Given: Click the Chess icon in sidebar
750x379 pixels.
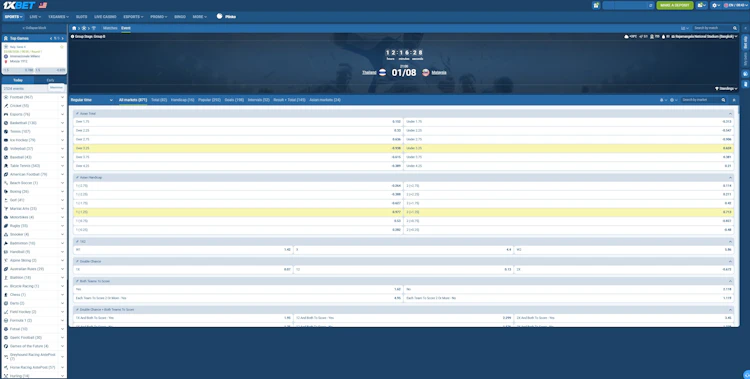Looking at the screenshot, I should tap(6, 295).
